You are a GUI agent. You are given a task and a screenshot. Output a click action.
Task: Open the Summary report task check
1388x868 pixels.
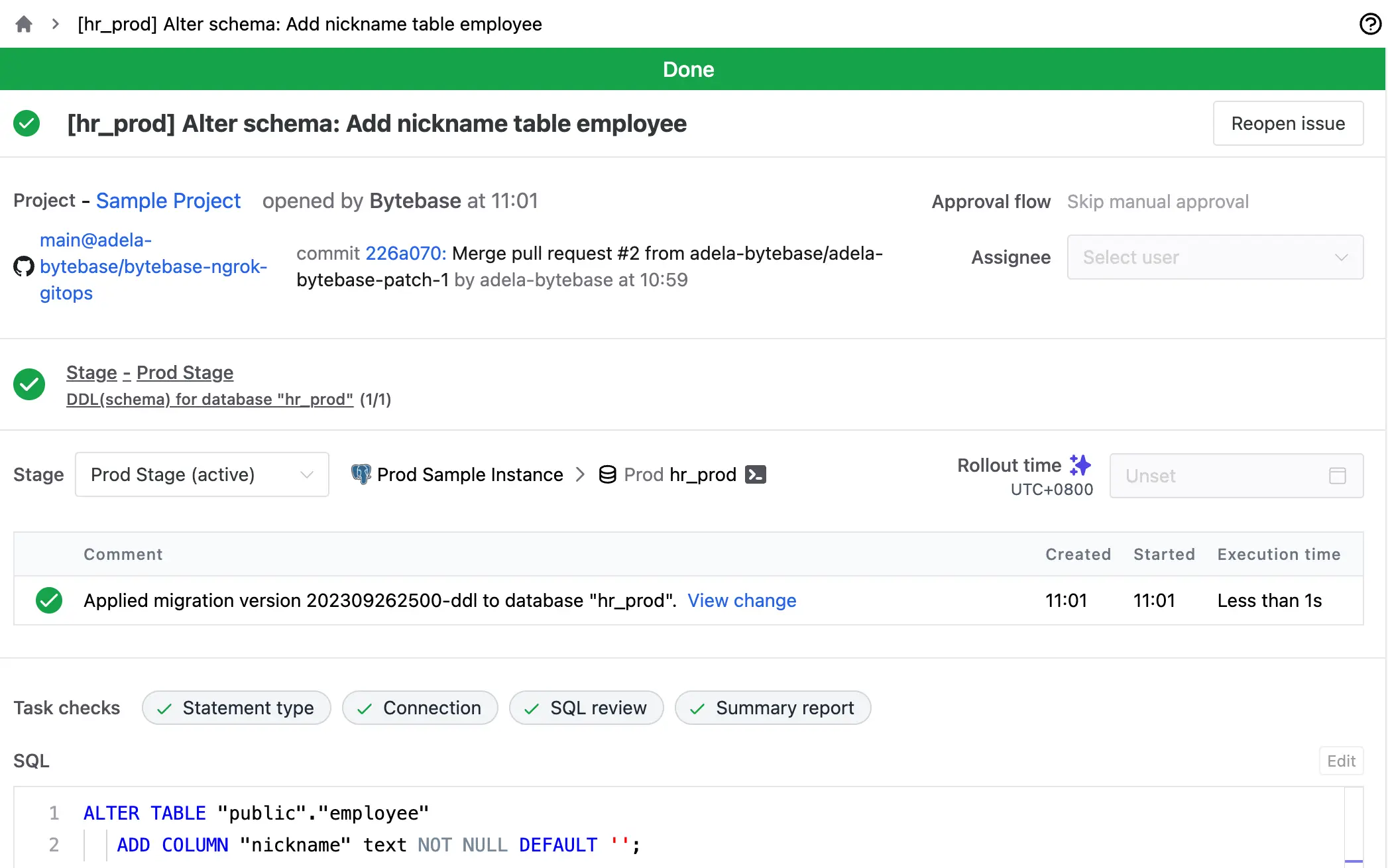773,708
